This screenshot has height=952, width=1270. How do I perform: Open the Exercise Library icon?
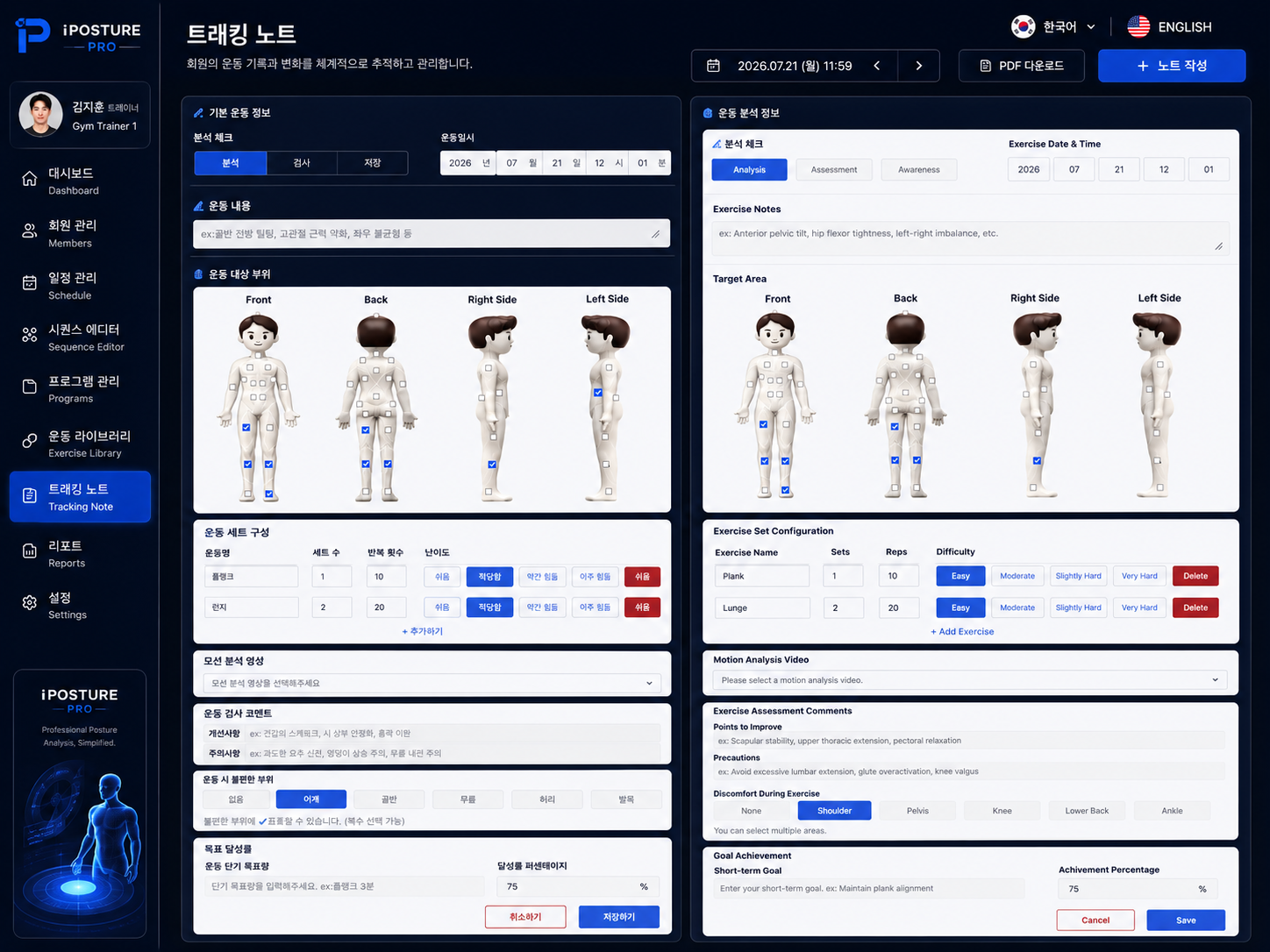click(30, 440)
